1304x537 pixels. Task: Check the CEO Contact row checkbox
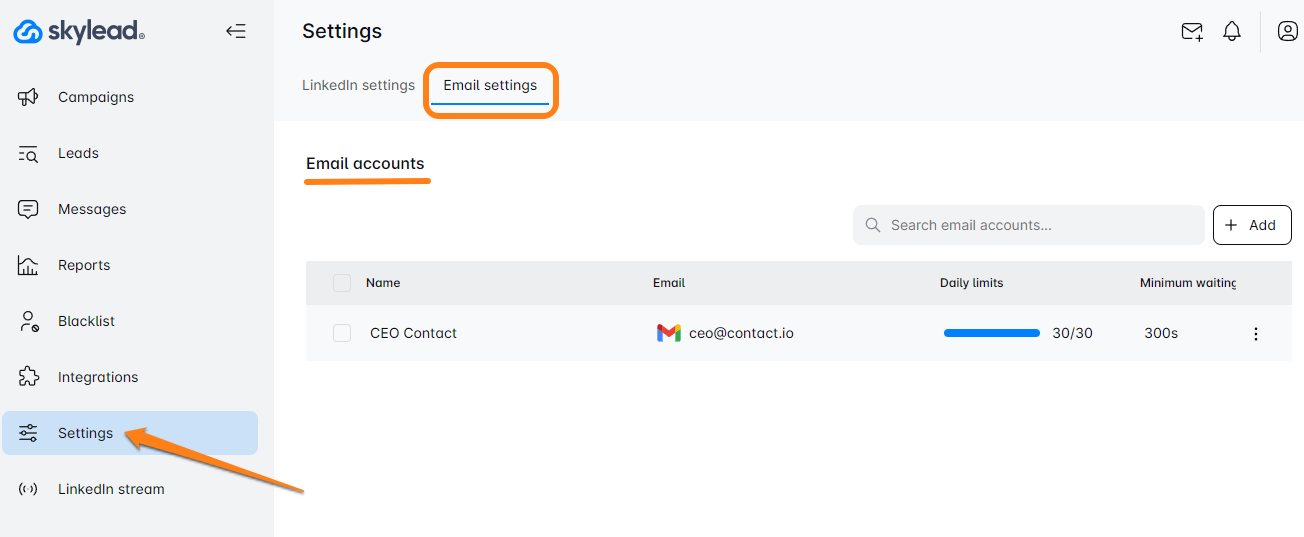click(x=342, y=333)
